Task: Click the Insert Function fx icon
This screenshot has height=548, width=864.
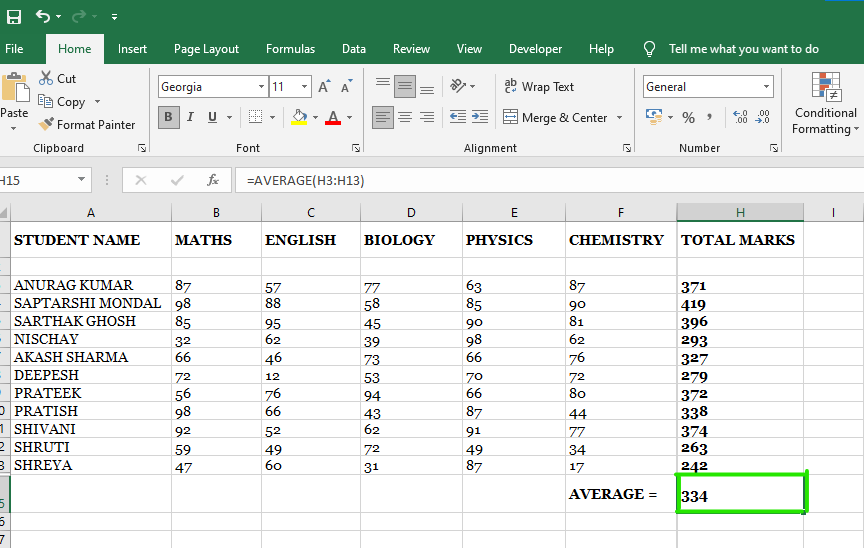Action: [212, 180]
